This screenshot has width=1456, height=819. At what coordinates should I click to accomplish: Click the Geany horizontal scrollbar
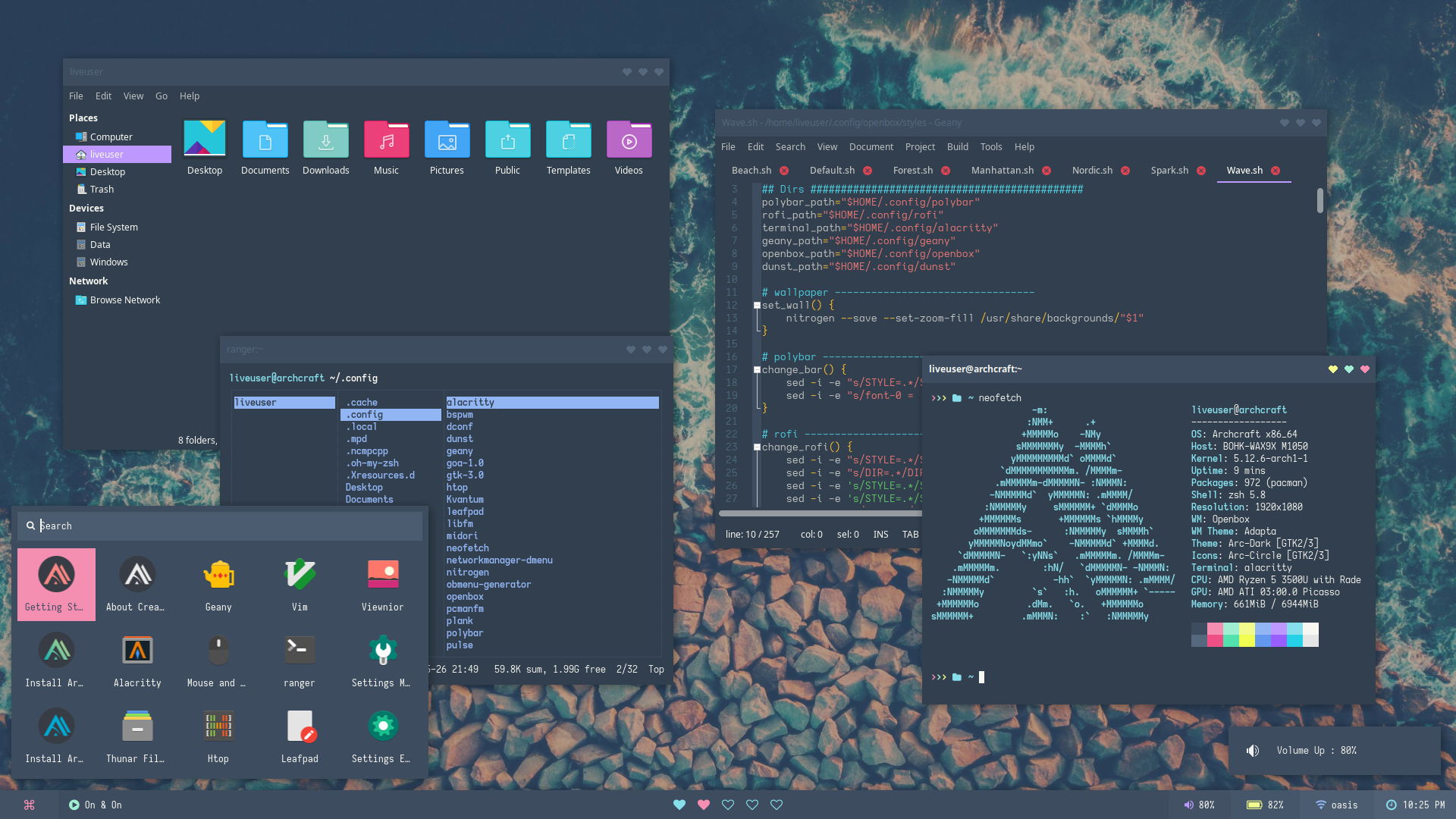tap(821, 513)
